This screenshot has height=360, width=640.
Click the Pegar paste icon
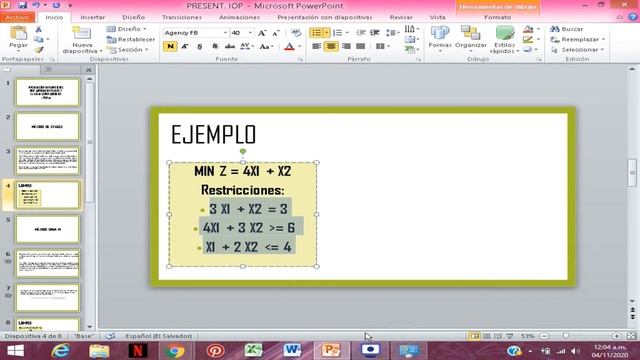pyautogui.click(x=18, y=33)
